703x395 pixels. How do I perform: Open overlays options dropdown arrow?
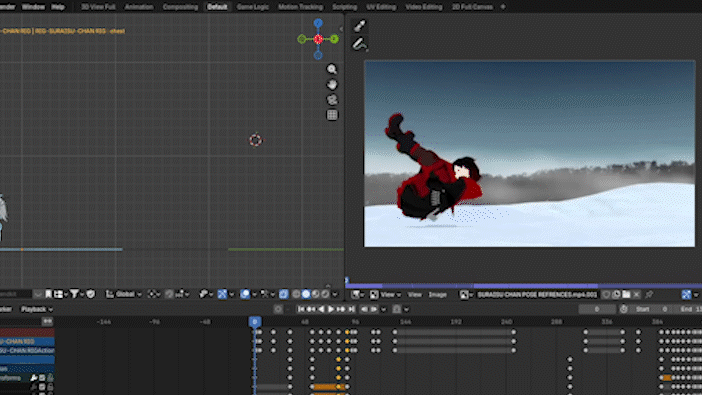click(x=254, y=295)
